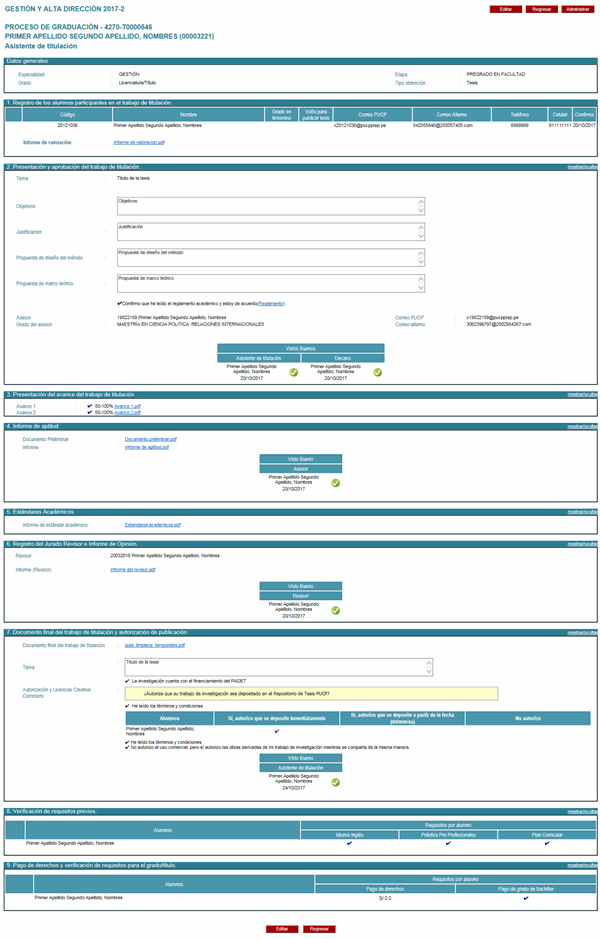Click the scroll-down arrow in Propuesta de marco teórico box
The height and width of the screenshot is (939, 600).
coord(421,287)
